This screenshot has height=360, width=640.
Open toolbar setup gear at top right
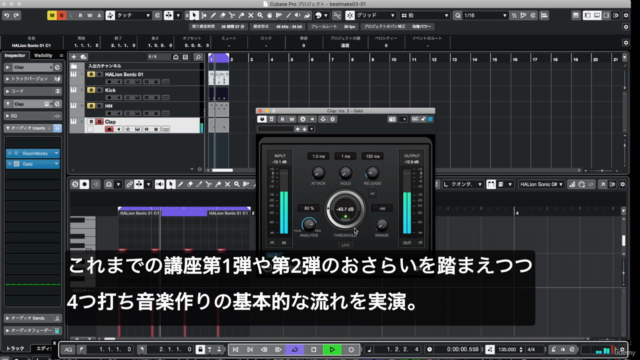(x=626, y=16)
